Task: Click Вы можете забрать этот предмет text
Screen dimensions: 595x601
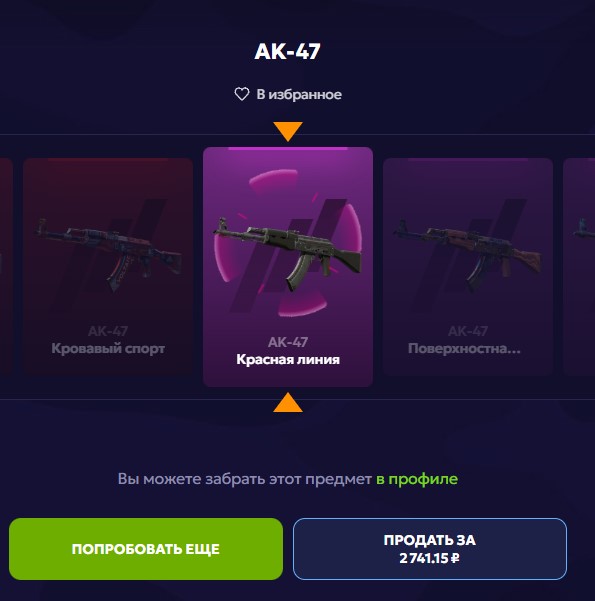Action: [x=245, y=479]
